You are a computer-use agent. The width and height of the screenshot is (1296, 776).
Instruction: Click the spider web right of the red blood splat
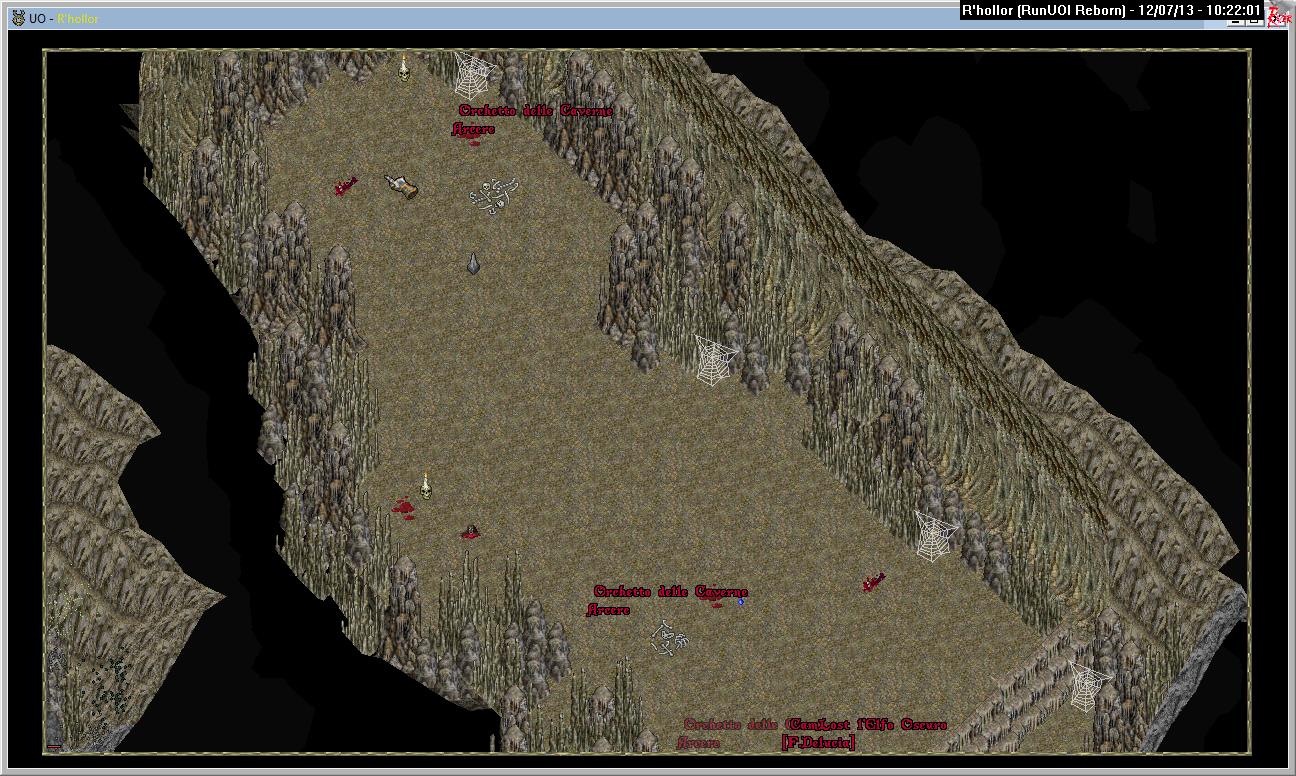click(936, 535)
